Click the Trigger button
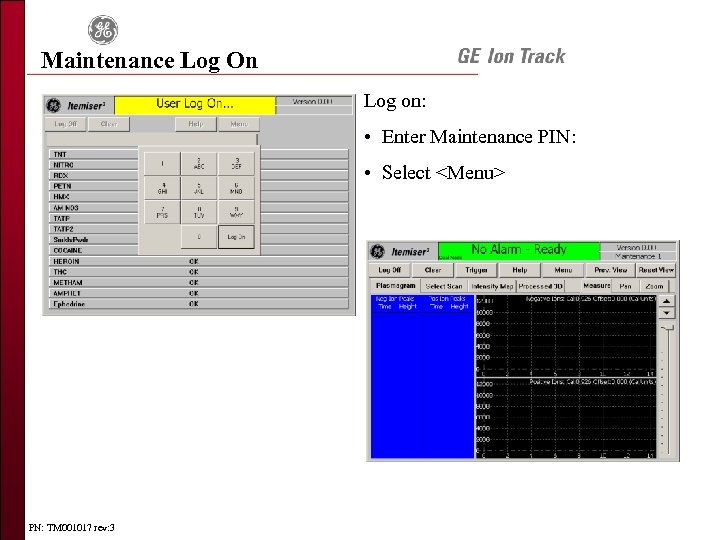 pos(476,270)
